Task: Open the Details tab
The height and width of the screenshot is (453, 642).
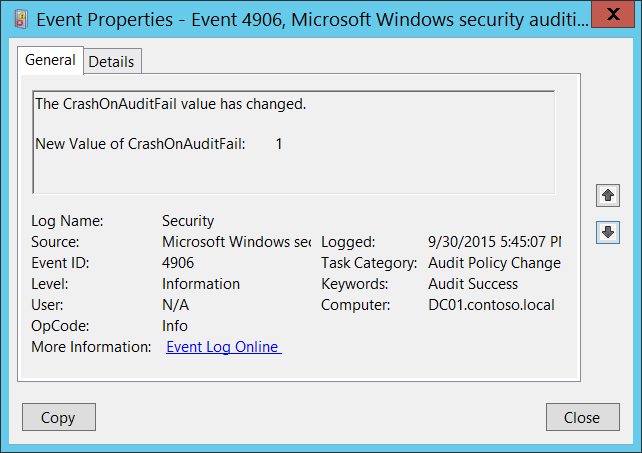Action: pos(111,61)
